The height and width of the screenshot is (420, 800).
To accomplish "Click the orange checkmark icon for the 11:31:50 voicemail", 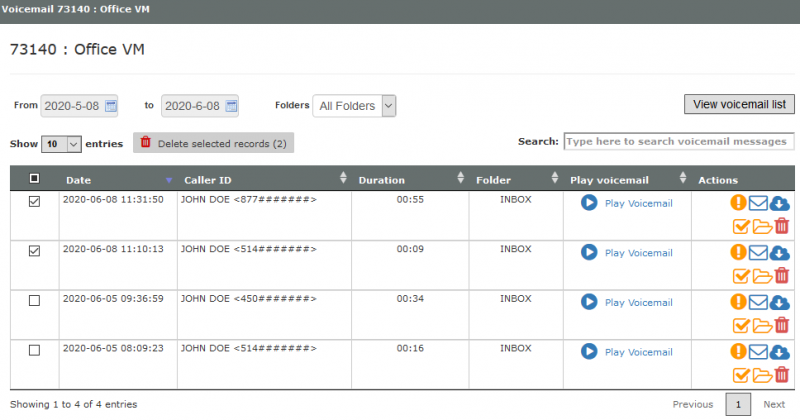I will click(x=741, y=226).
